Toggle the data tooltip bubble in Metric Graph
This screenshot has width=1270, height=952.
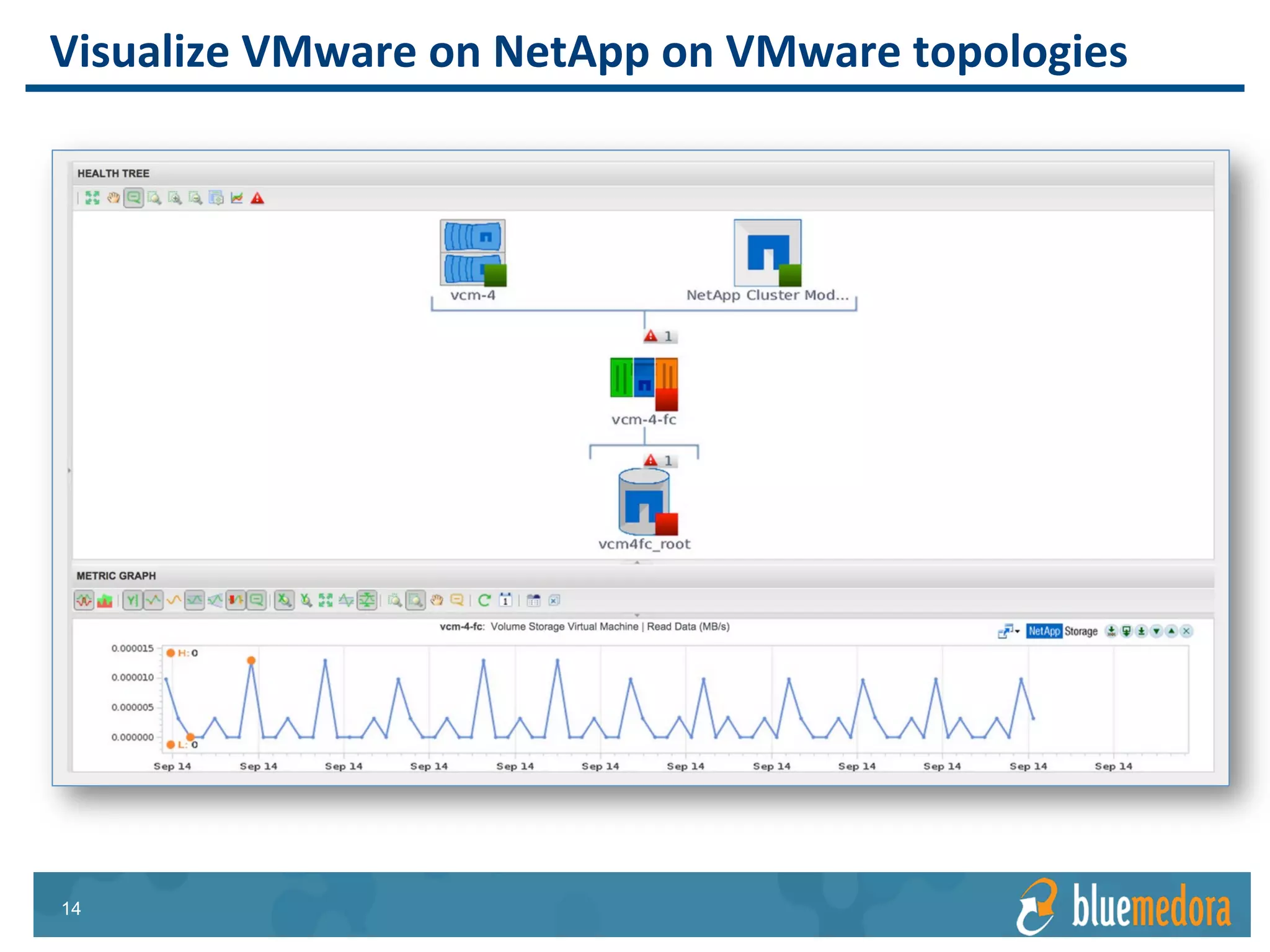[257, 600]
